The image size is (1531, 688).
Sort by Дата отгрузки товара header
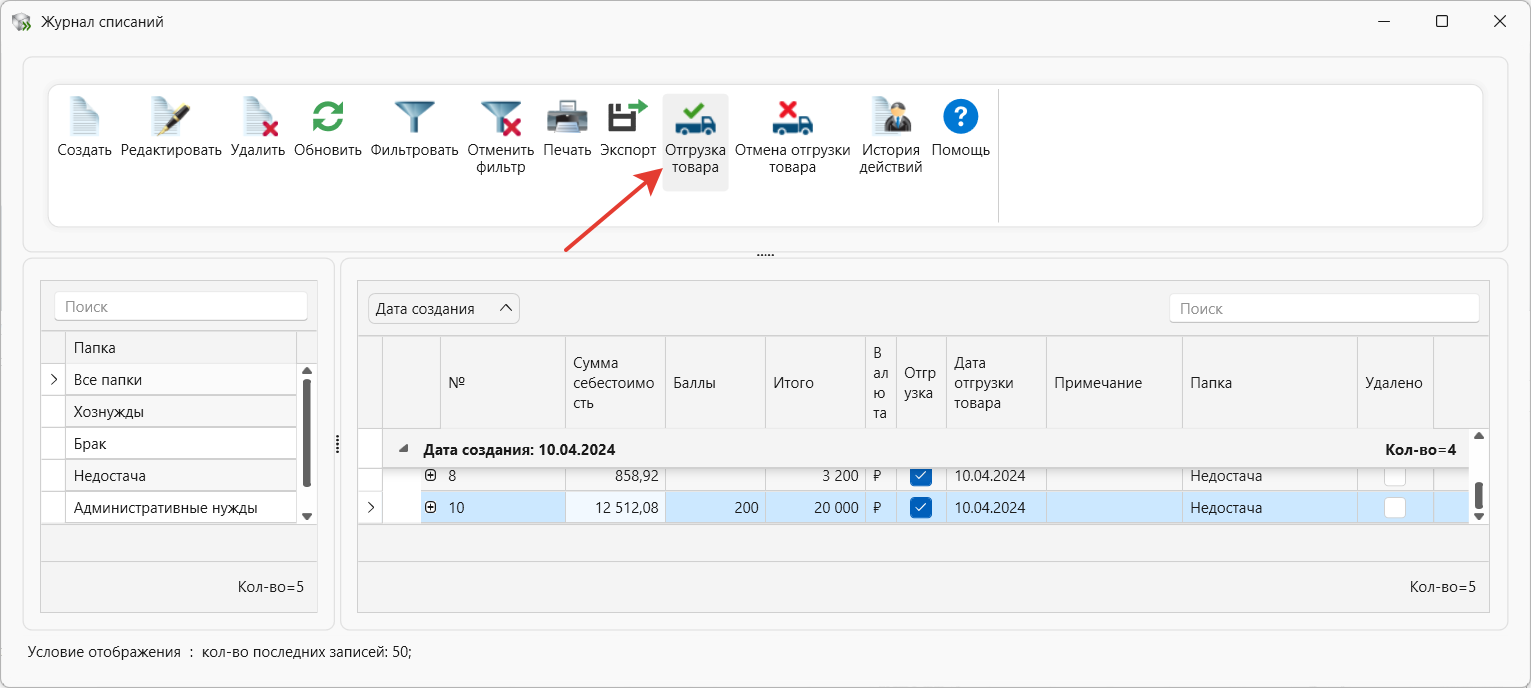pos(996,383)
